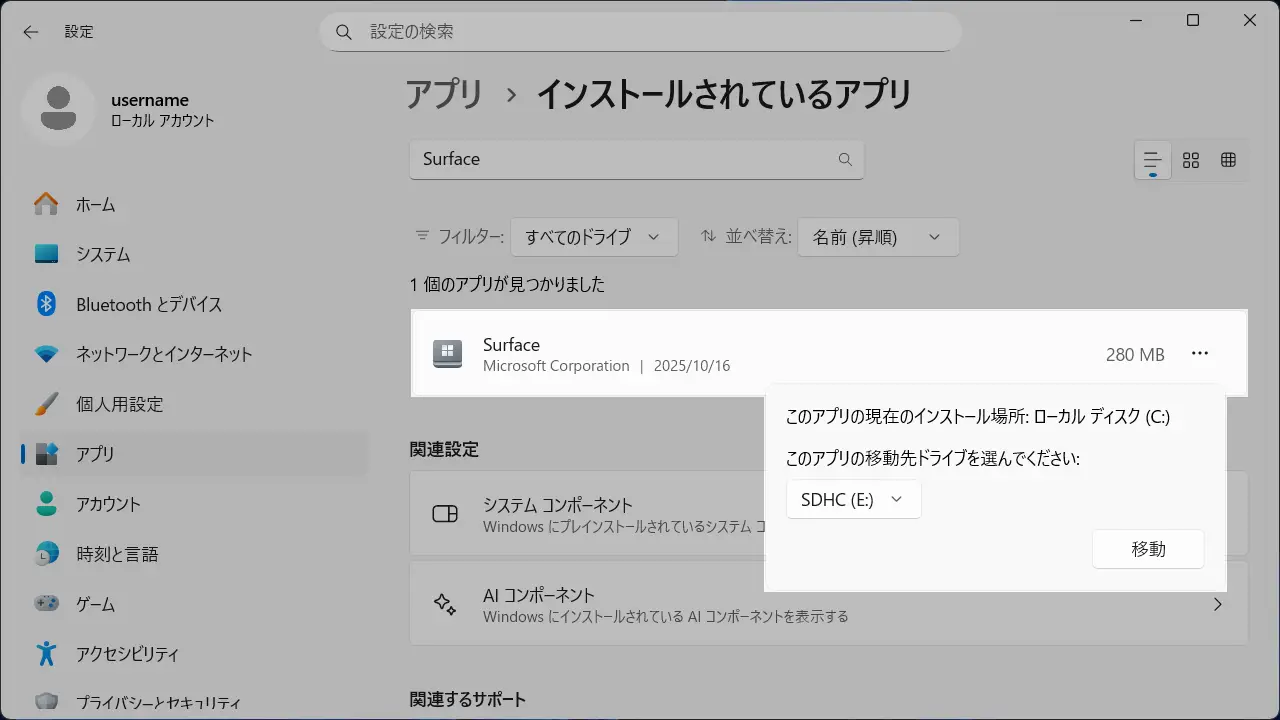
Task: Switch to table view layout icon
Action: pyautogui.click(x=1229, y=160)
